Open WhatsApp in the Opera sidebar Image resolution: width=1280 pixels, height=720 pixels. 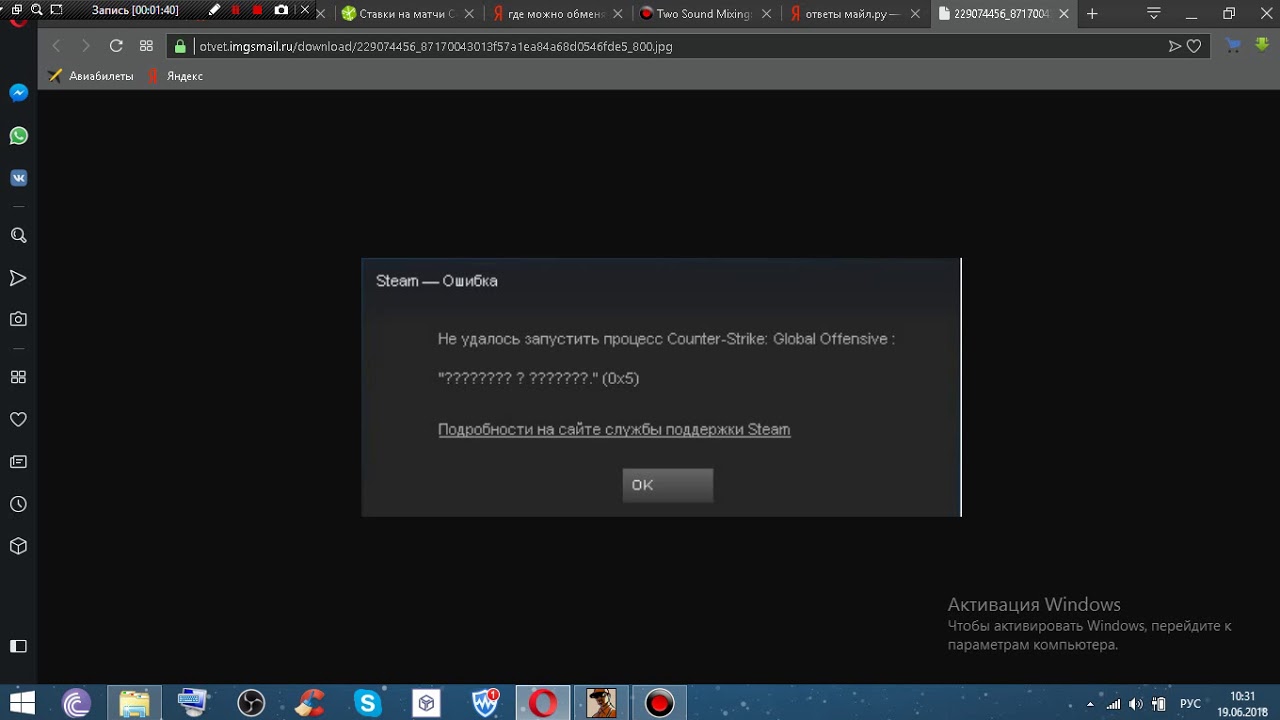(x=18, y=136)
